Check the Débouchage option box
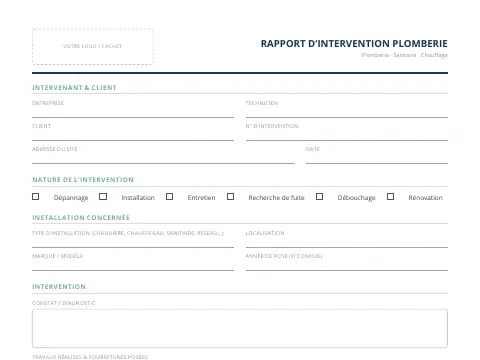This screenshot has width=480, height=360. (x=319, y=197)
